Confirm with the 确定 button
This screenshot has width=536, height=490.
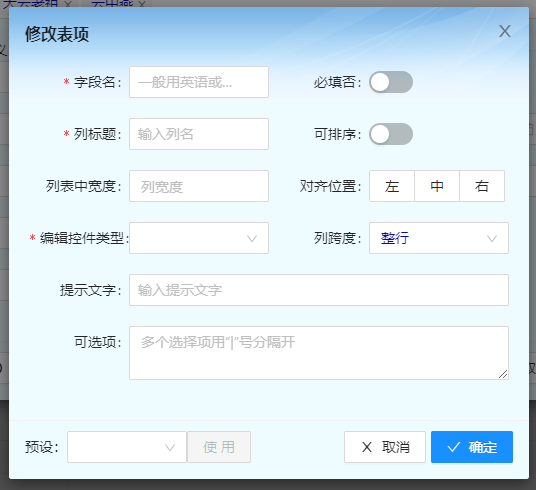472,447
